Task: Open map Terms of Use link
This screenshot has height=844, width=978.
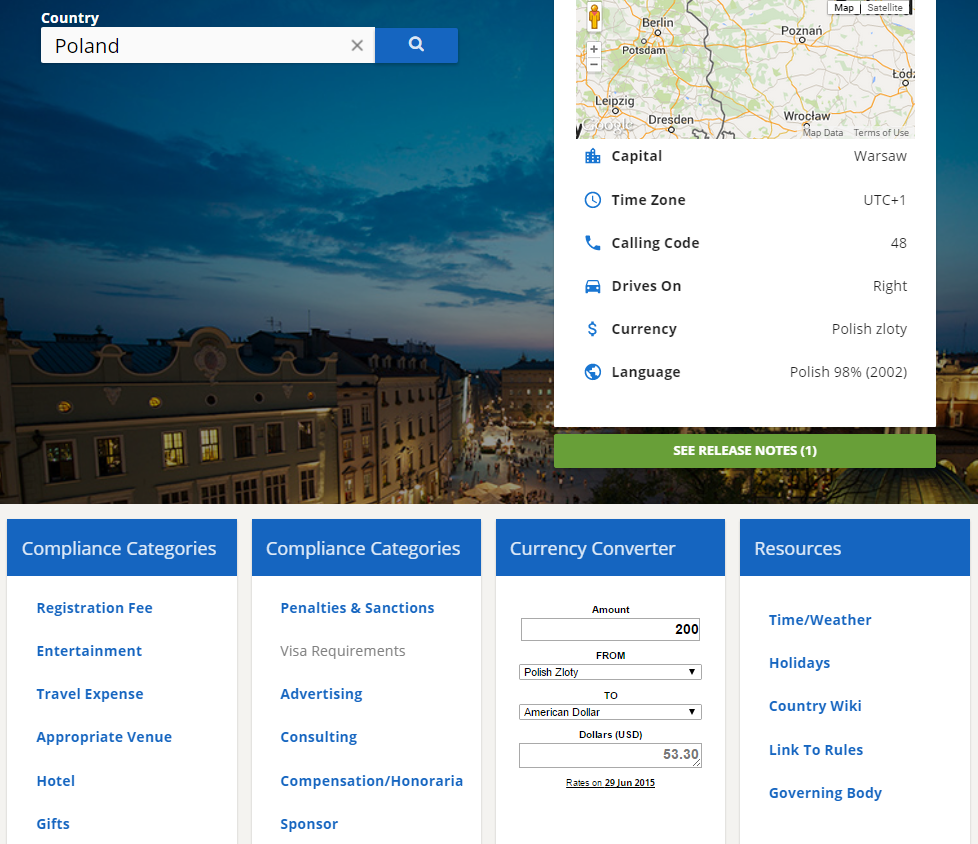Action: coord(881,132)
